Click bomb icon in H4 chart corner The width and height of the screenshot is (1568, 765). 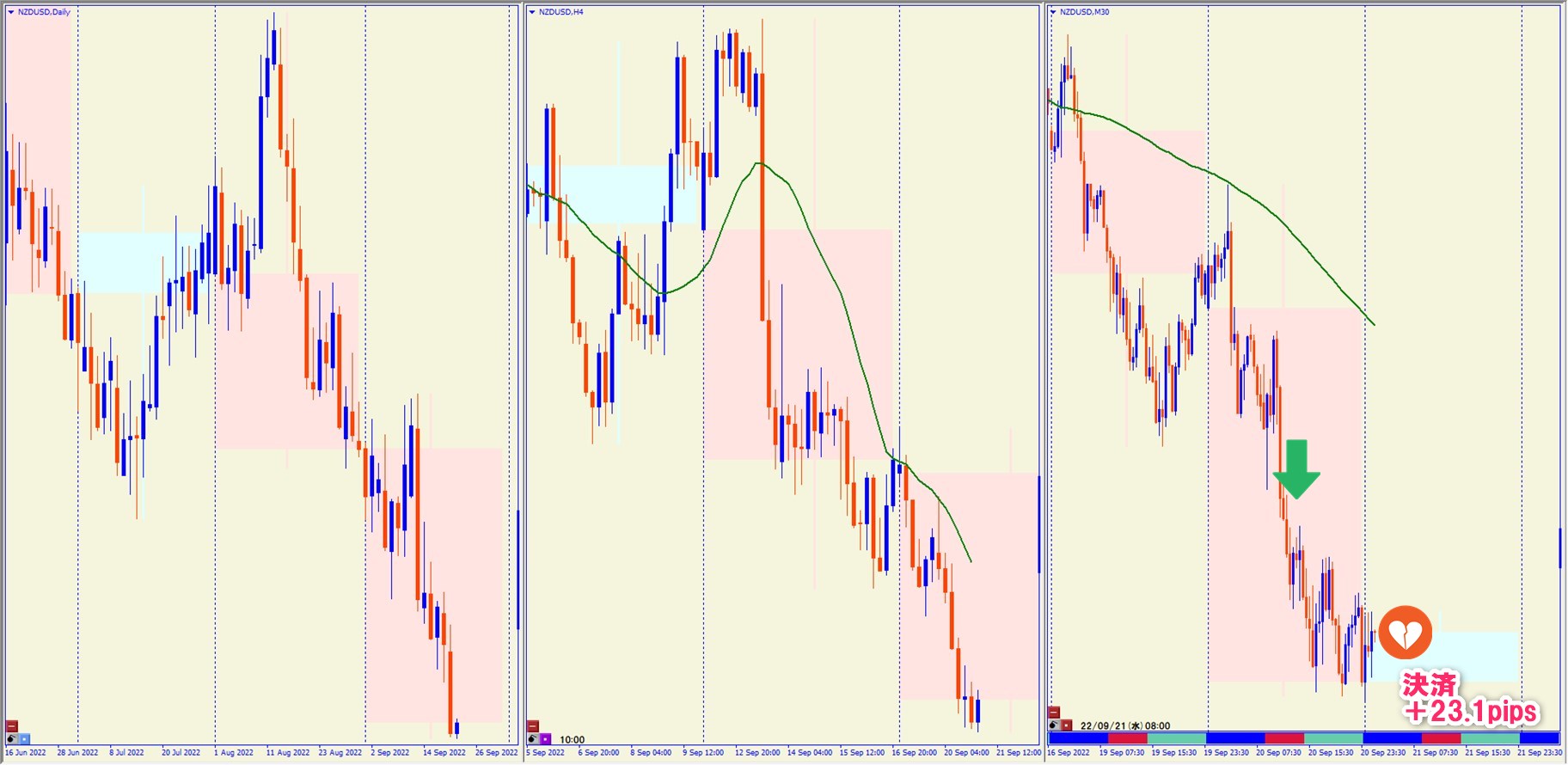pos(533,739)
